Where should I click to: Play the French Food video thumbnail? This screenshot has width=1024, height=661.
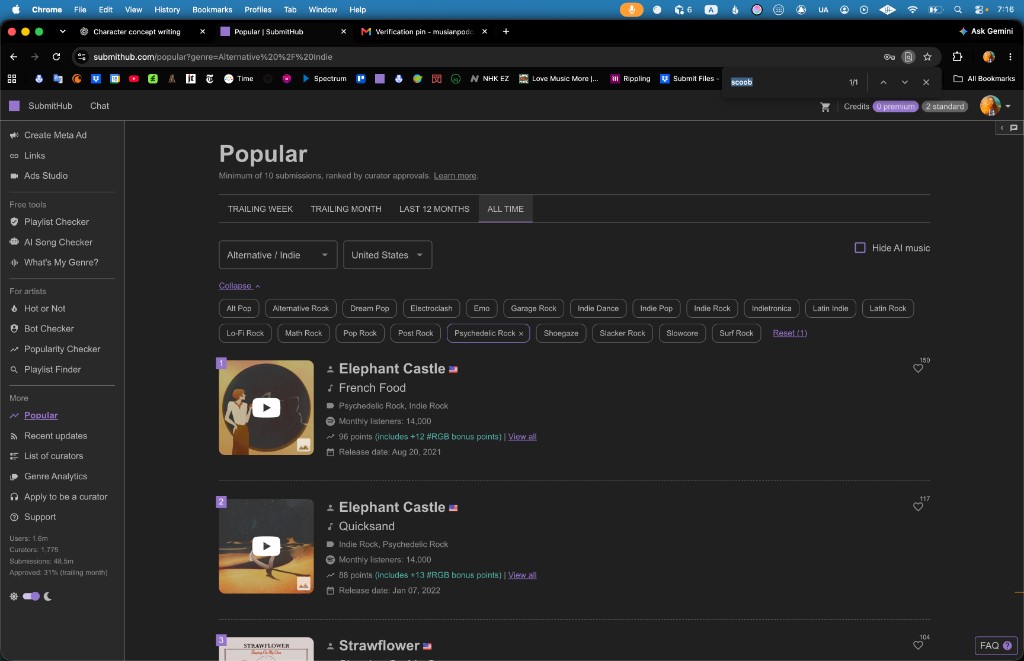tap(266, 408)
